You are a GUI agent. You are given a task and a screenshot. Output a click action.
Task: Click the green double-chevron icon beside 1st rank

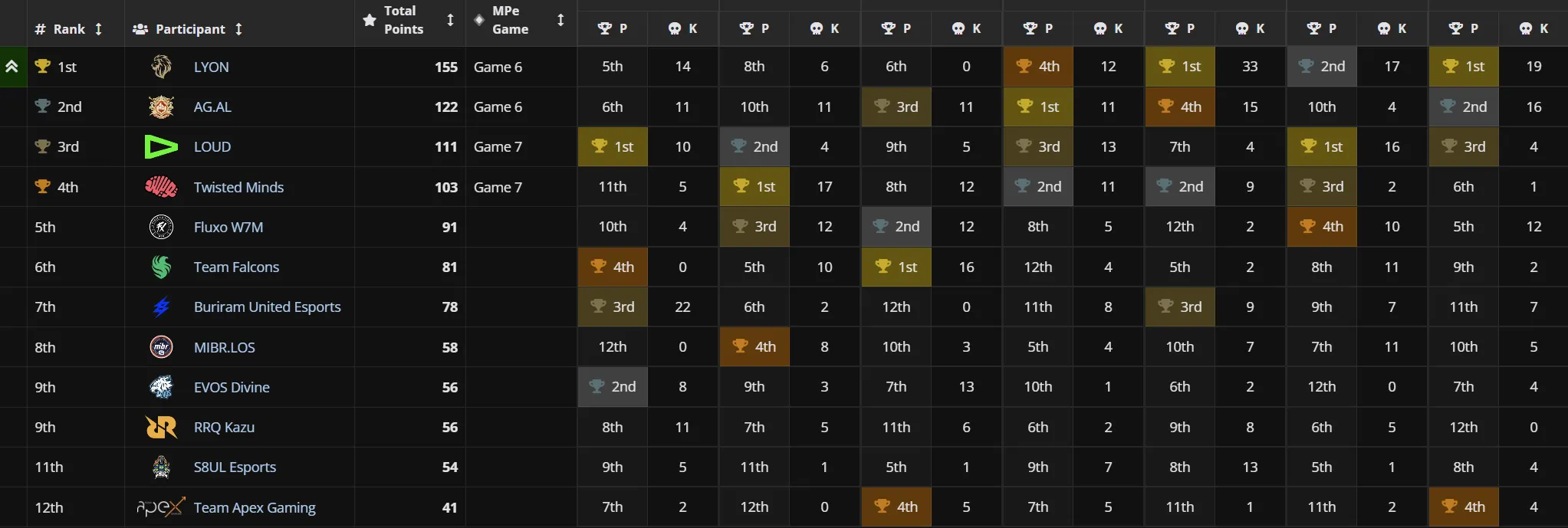point(12,67)
